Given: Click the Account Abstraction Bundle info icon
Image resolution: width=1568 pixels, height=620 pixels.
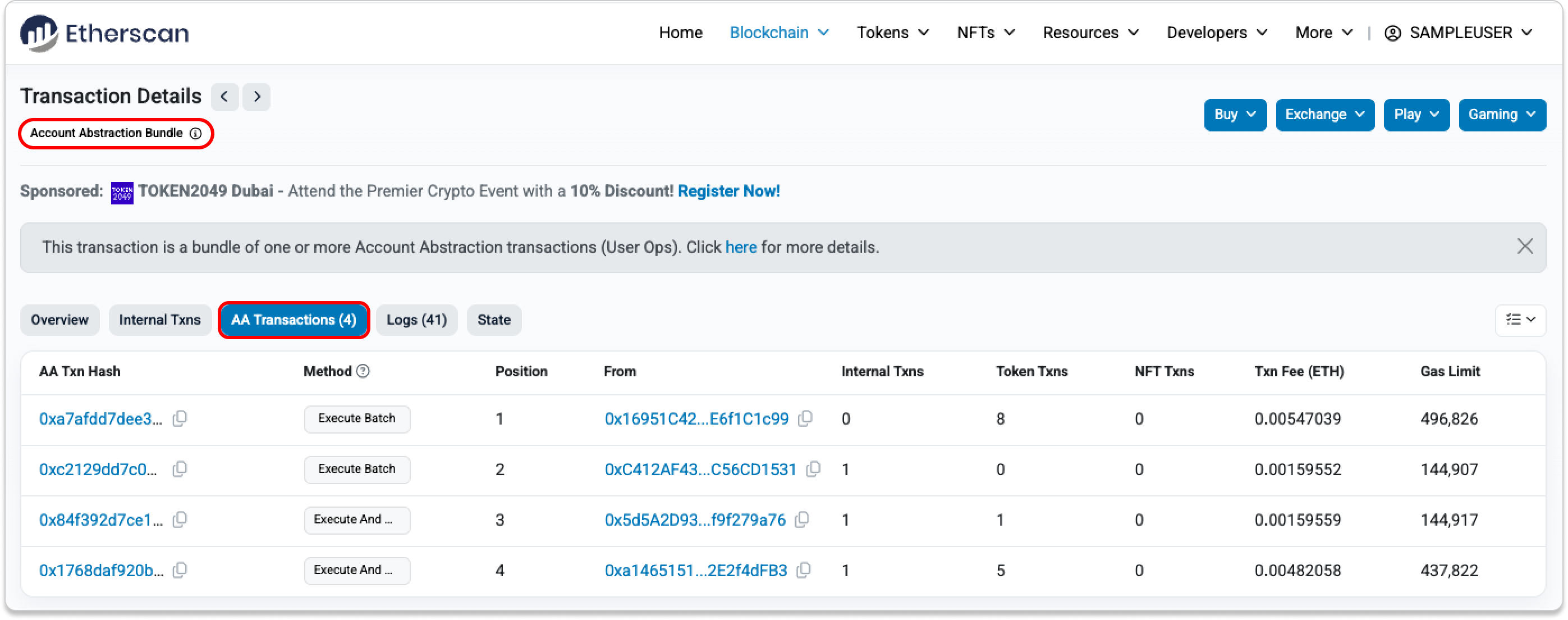Looking at the screenshot, I should [x=195, y=134].
